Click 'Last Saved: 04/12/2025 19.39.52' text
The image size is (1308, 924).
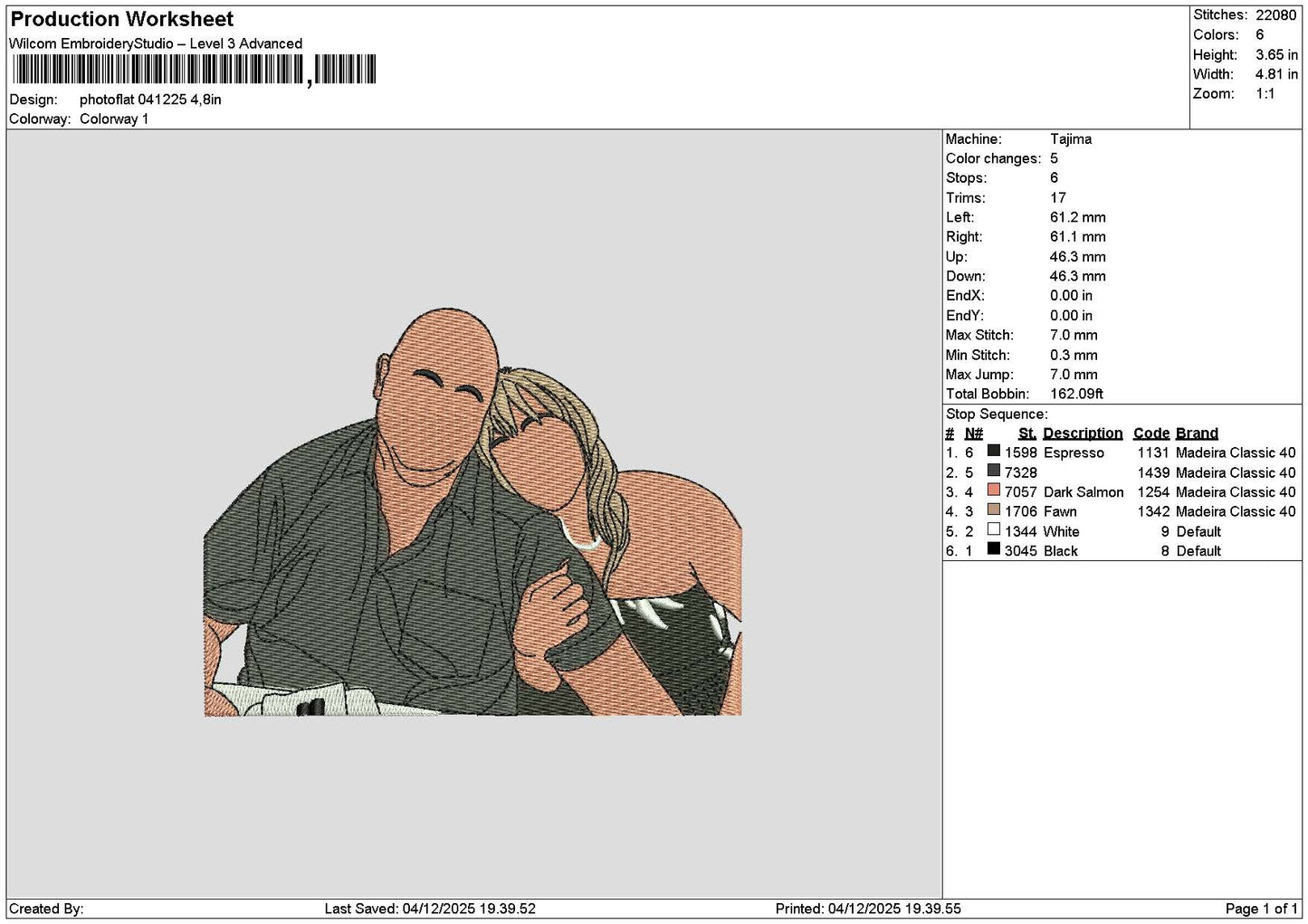(x=430, y=909)
